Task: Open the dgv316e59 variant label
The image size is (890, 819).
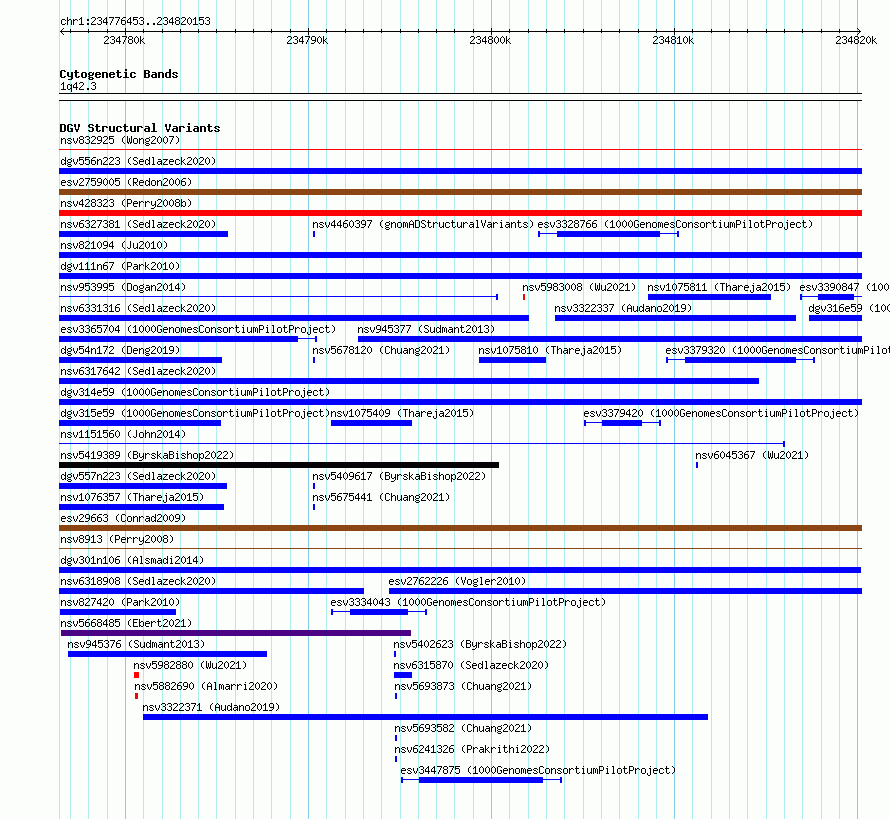Action: [849, 308]
